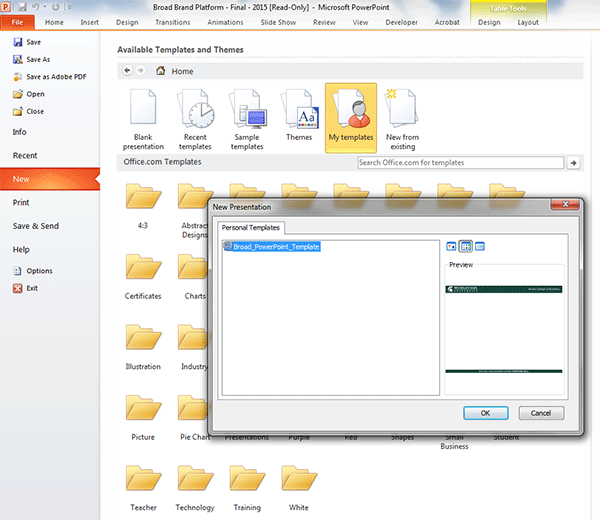This screenshot has width=600, height=520.
Task: Open PowerPoint Options
Action: click(x=33, y=271)
